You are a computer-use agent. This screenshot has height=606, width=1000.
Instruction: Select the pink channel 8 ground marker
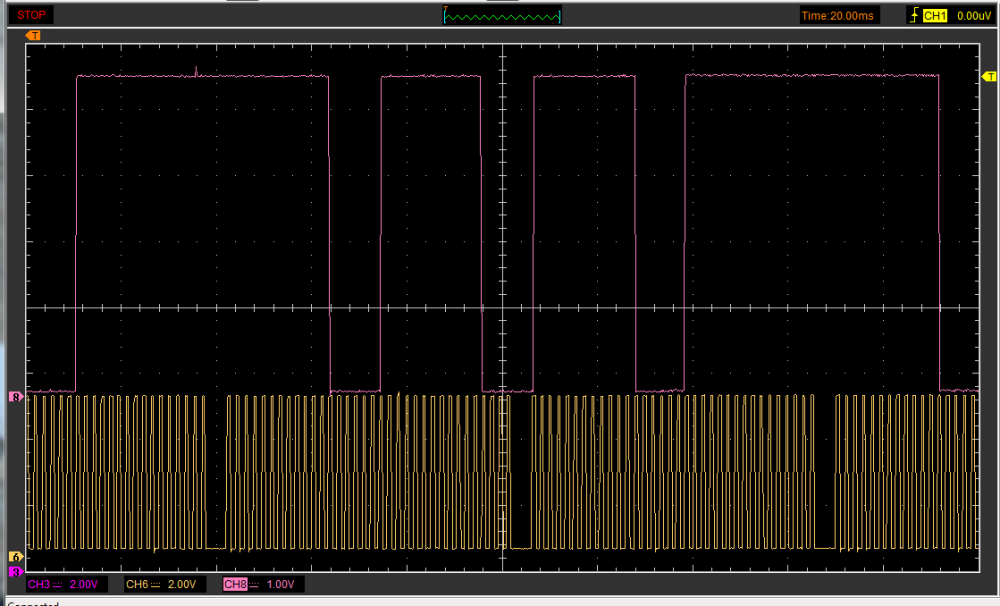pos(15,397)
